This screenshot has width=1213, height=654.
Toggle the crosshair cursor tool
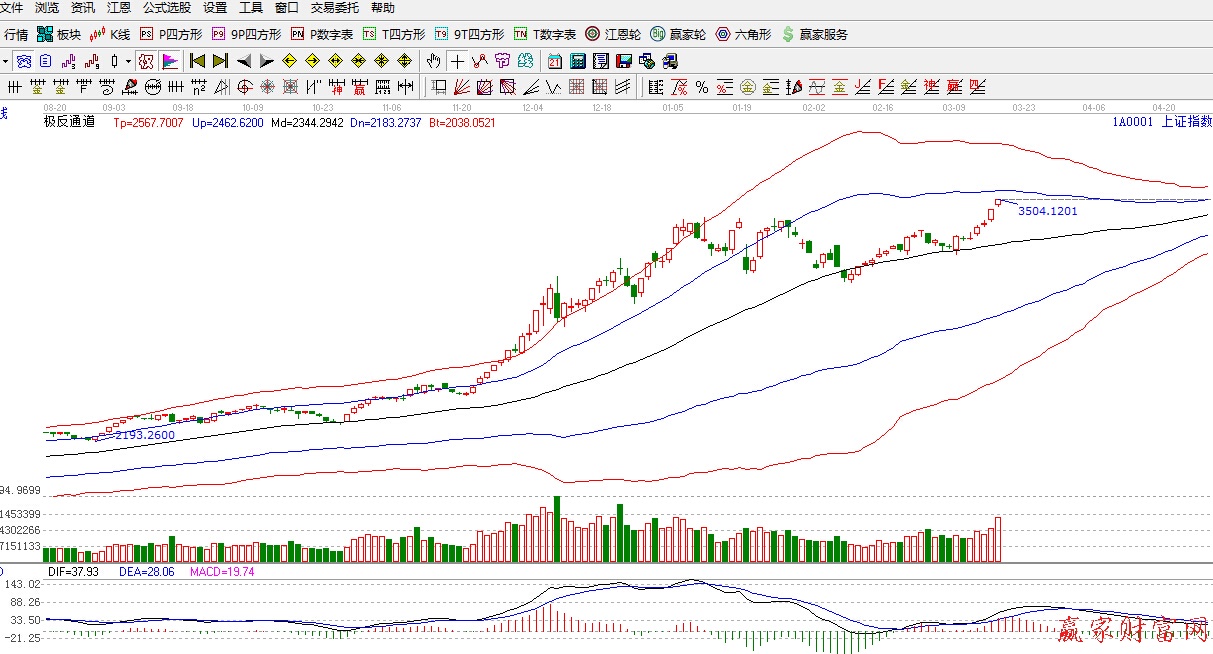(x=457, y=61)
